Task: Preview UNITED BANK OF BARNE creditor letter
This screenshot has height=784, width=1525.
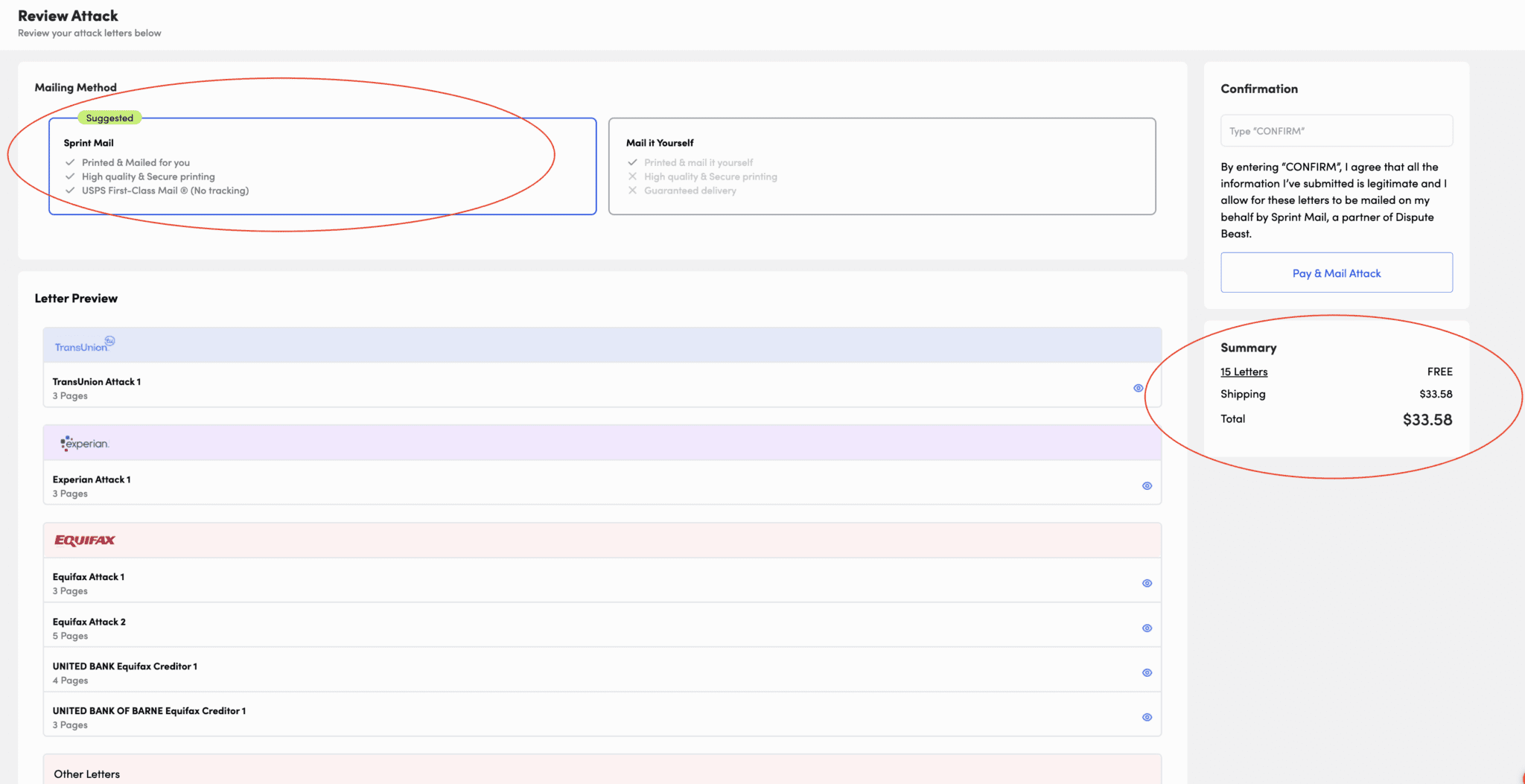Action: (x=1147, y=716)
